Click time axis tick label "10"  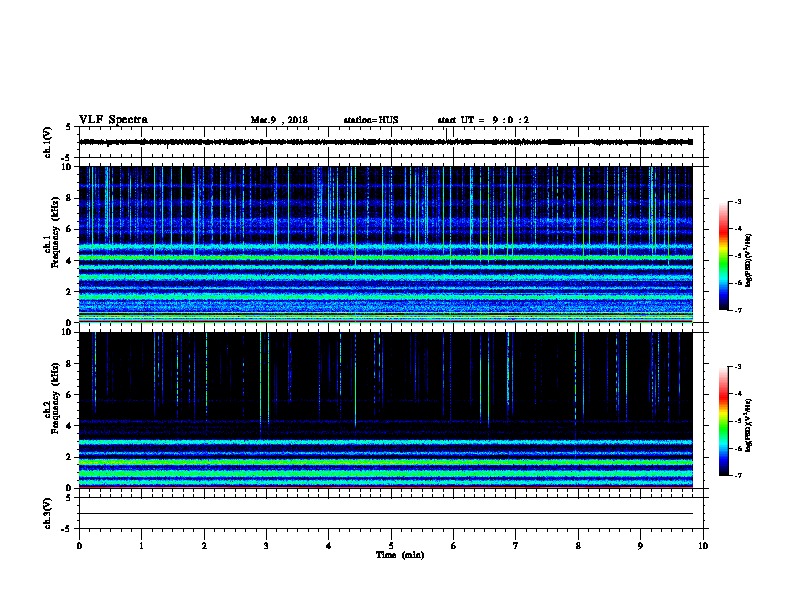[703, 546]
